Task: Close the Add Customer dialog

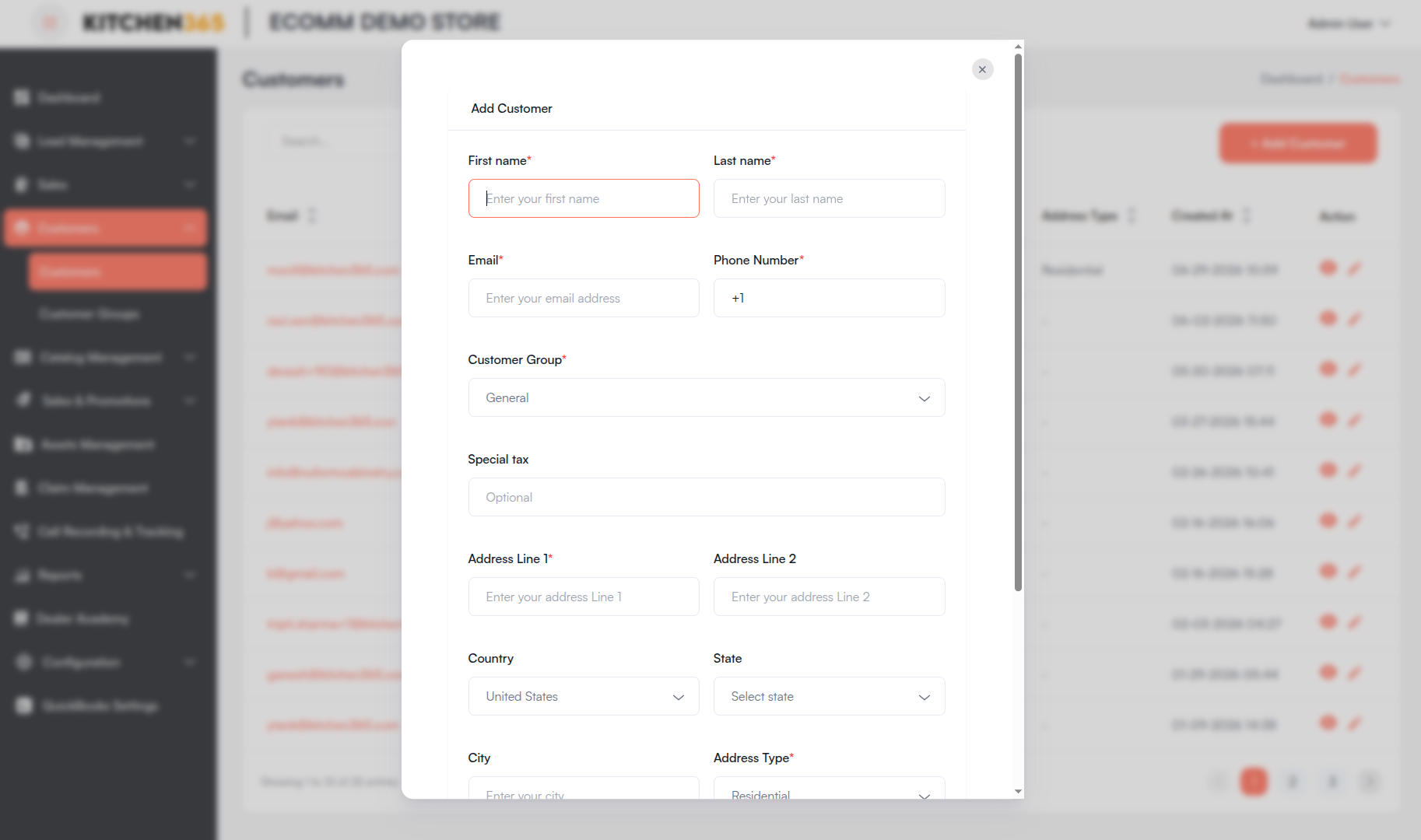Action: [982, 69]
